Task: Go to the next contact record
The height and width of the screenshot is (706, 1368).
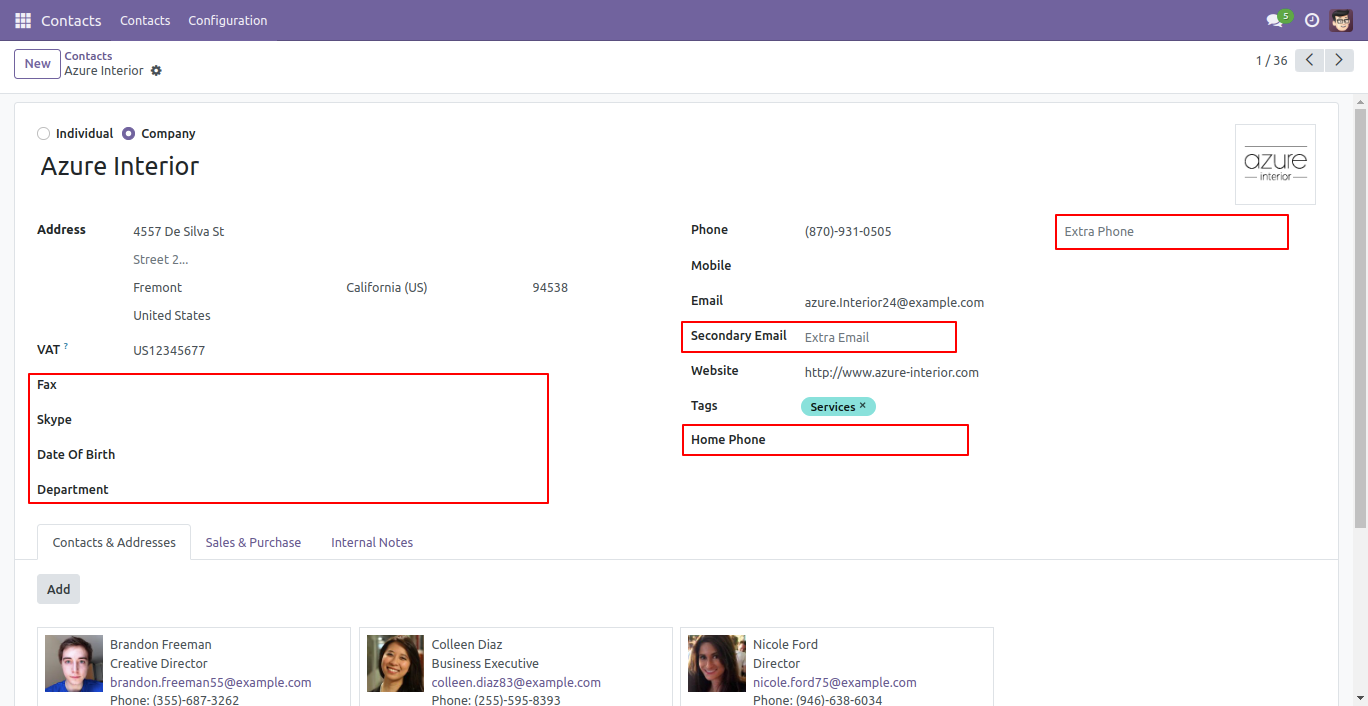Action: coord(1339,61)
